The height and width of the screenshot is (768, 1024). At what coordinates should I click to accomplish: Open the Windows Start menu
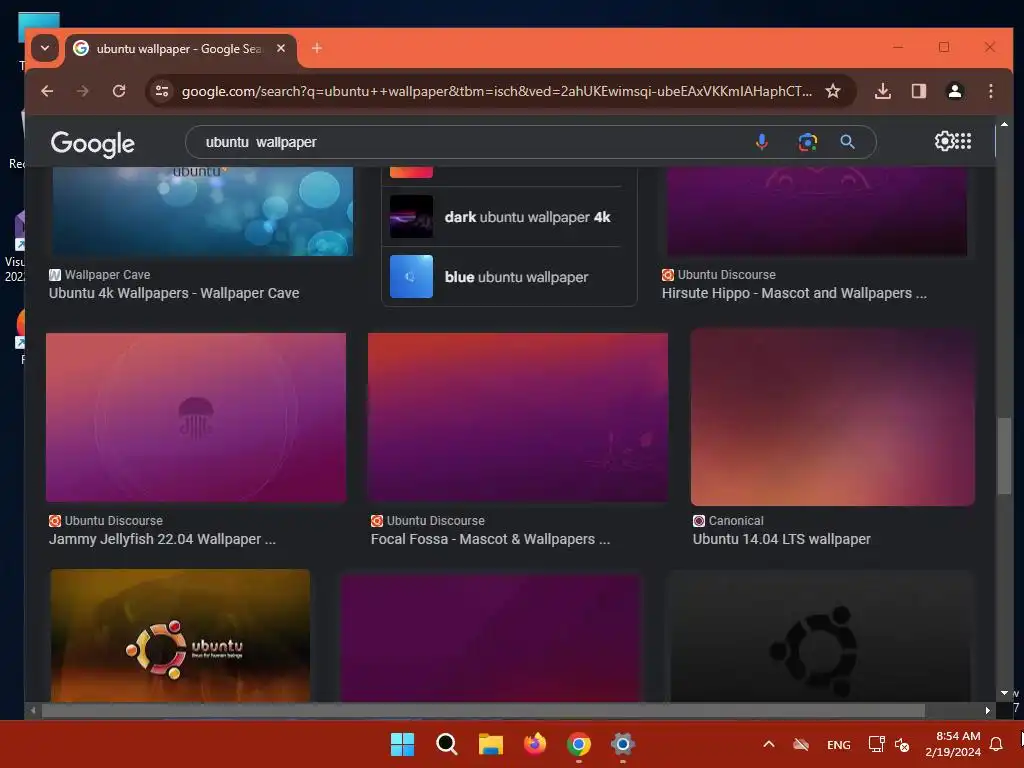(x=402, y=744)
